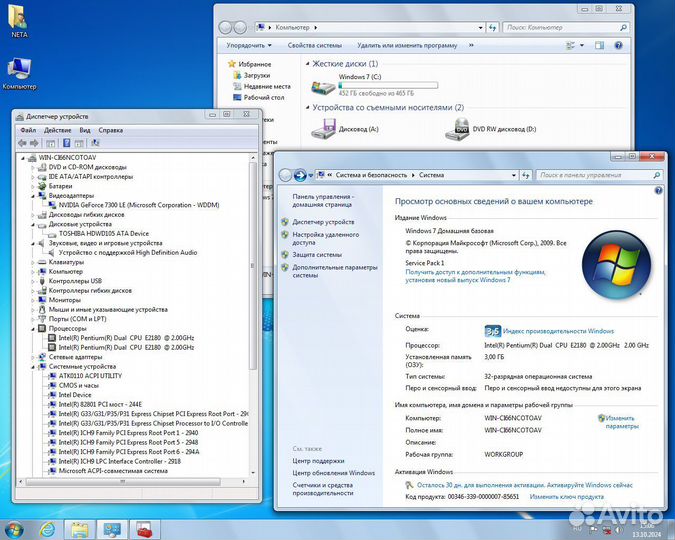Screen dimensions: 675x540
Task: Open Настройка удаленного доступа link
Action: 325,239
